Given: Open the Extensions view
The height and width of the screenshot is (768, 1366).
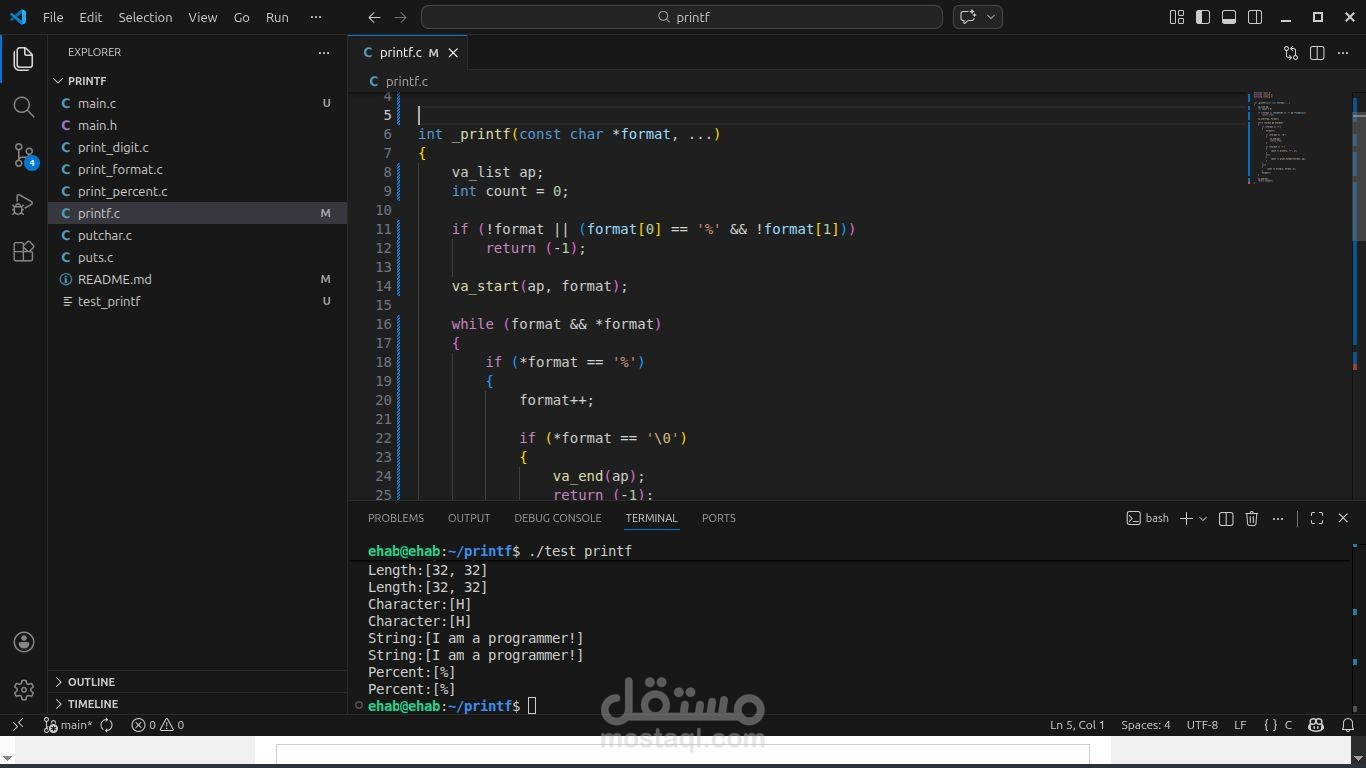Looking at the screenshot, I should coord(24,252).
